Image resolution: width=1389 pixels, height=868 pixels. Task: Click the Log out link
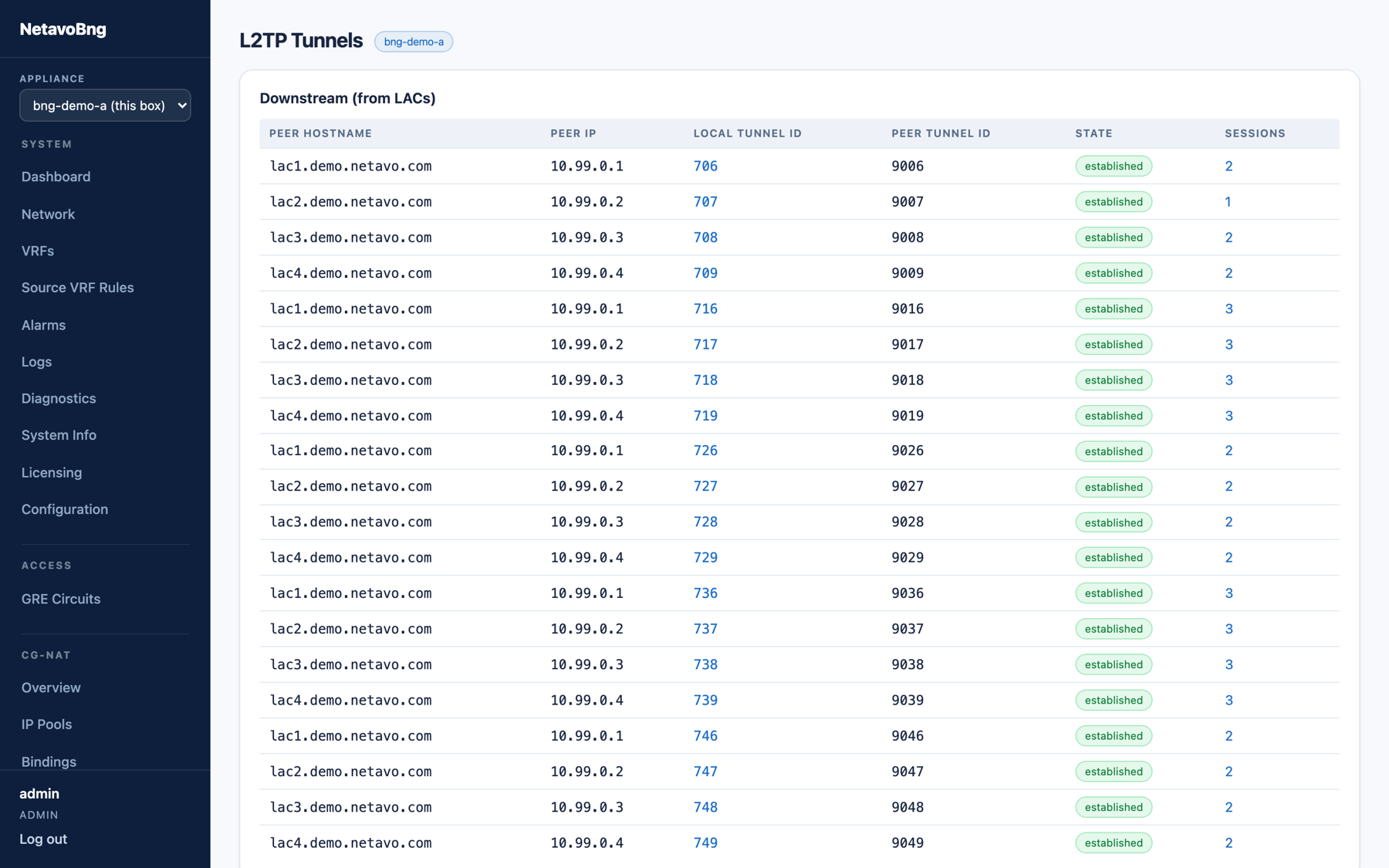coord(43,839)
